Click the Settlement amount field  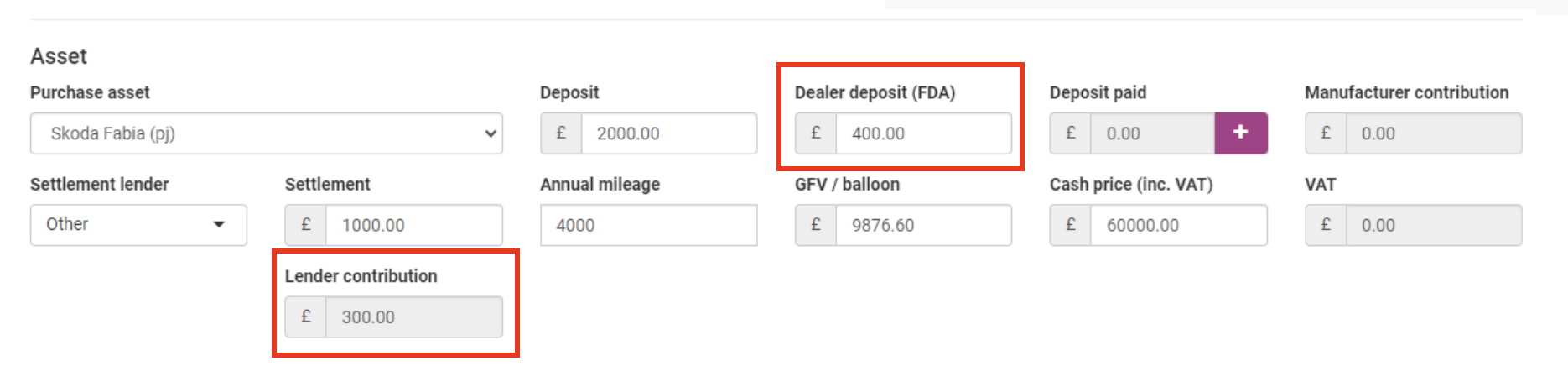point(413,225)
